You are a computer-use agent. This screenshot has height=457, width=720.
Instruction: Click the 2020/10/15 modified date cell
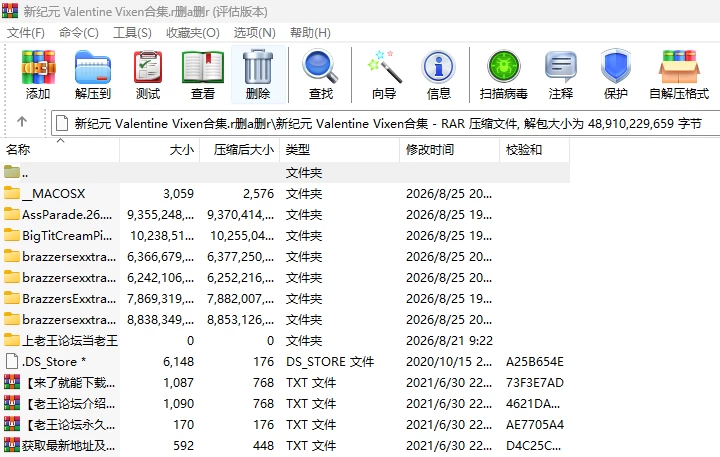449,362
